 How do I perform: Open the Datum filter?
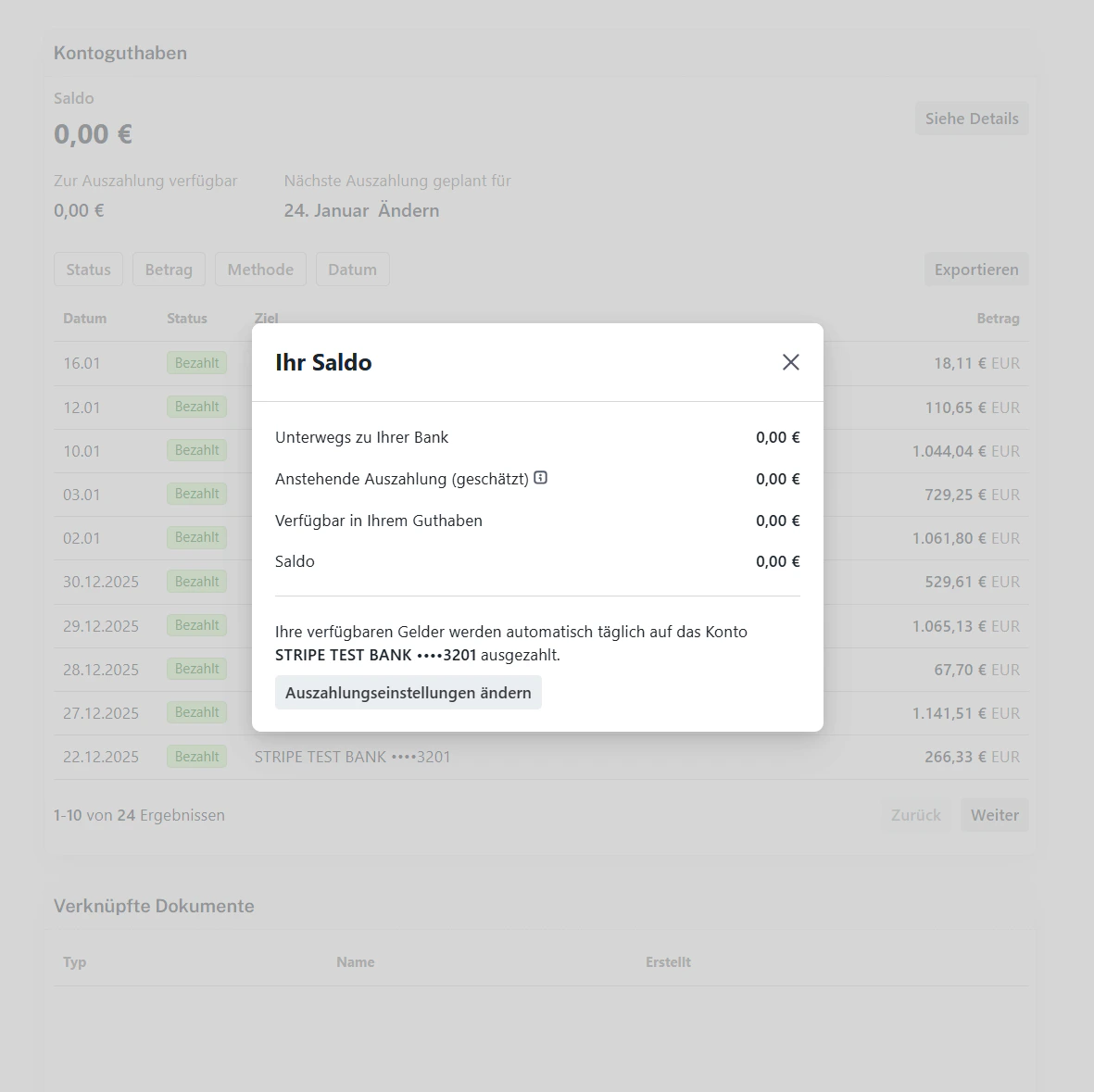click(352, 269)
